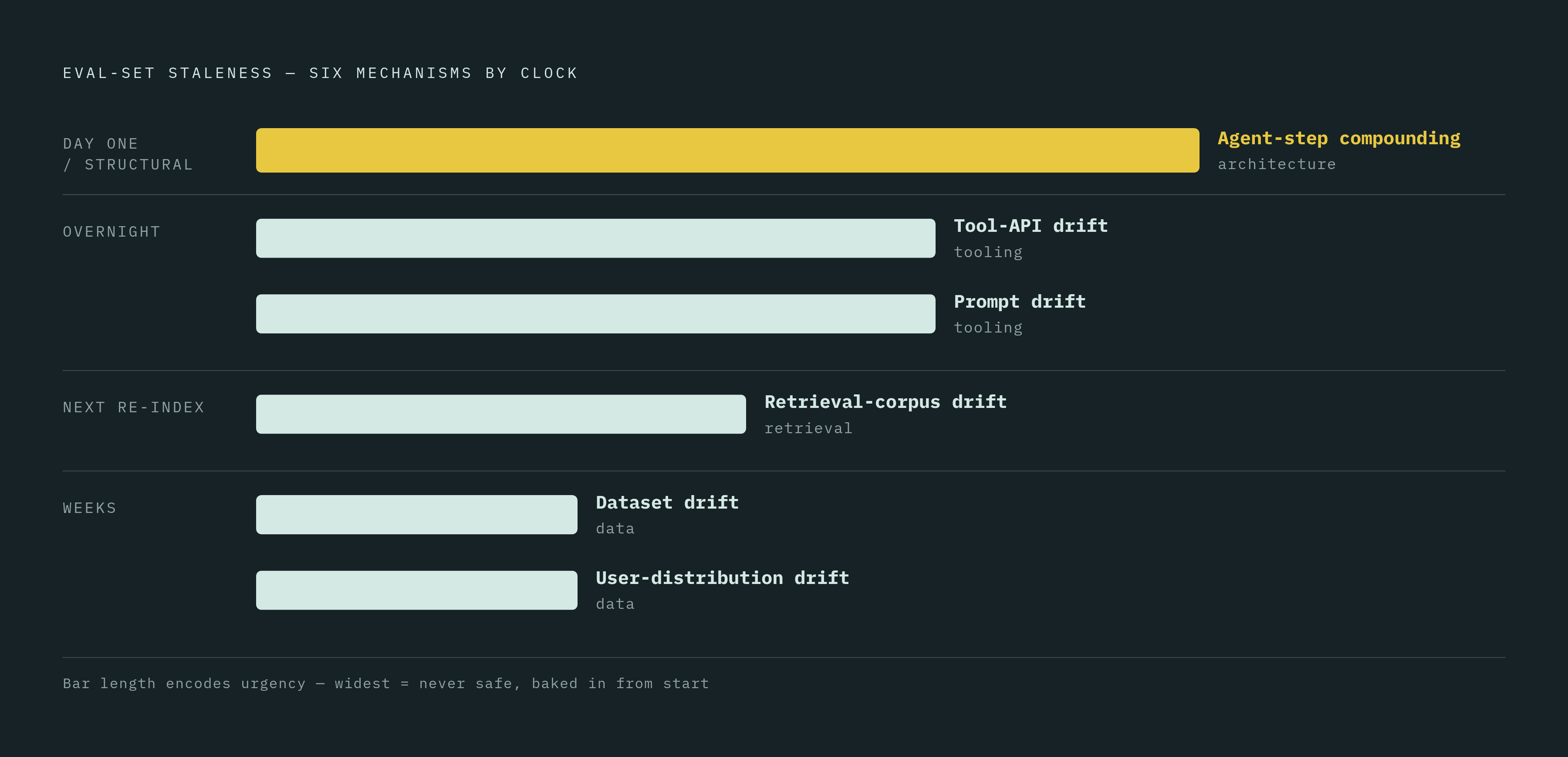Click the 'retrieval' subtitle text
The height and width of the screenshot is (757, 1568).
click(x=808, y=429)
